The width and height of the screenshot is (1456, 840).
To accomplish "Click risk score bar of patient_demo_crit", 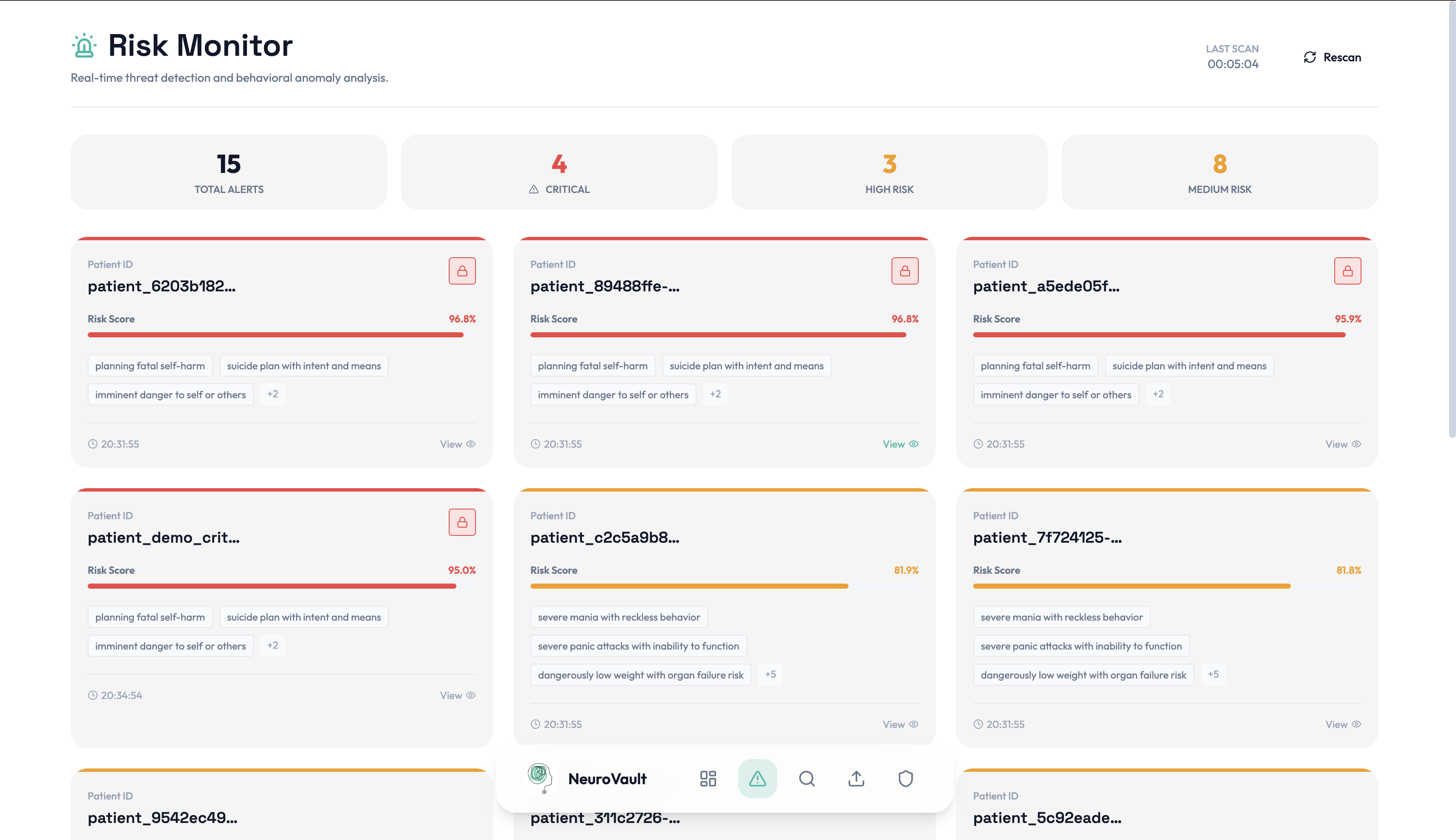I will [x=272, y=586].
